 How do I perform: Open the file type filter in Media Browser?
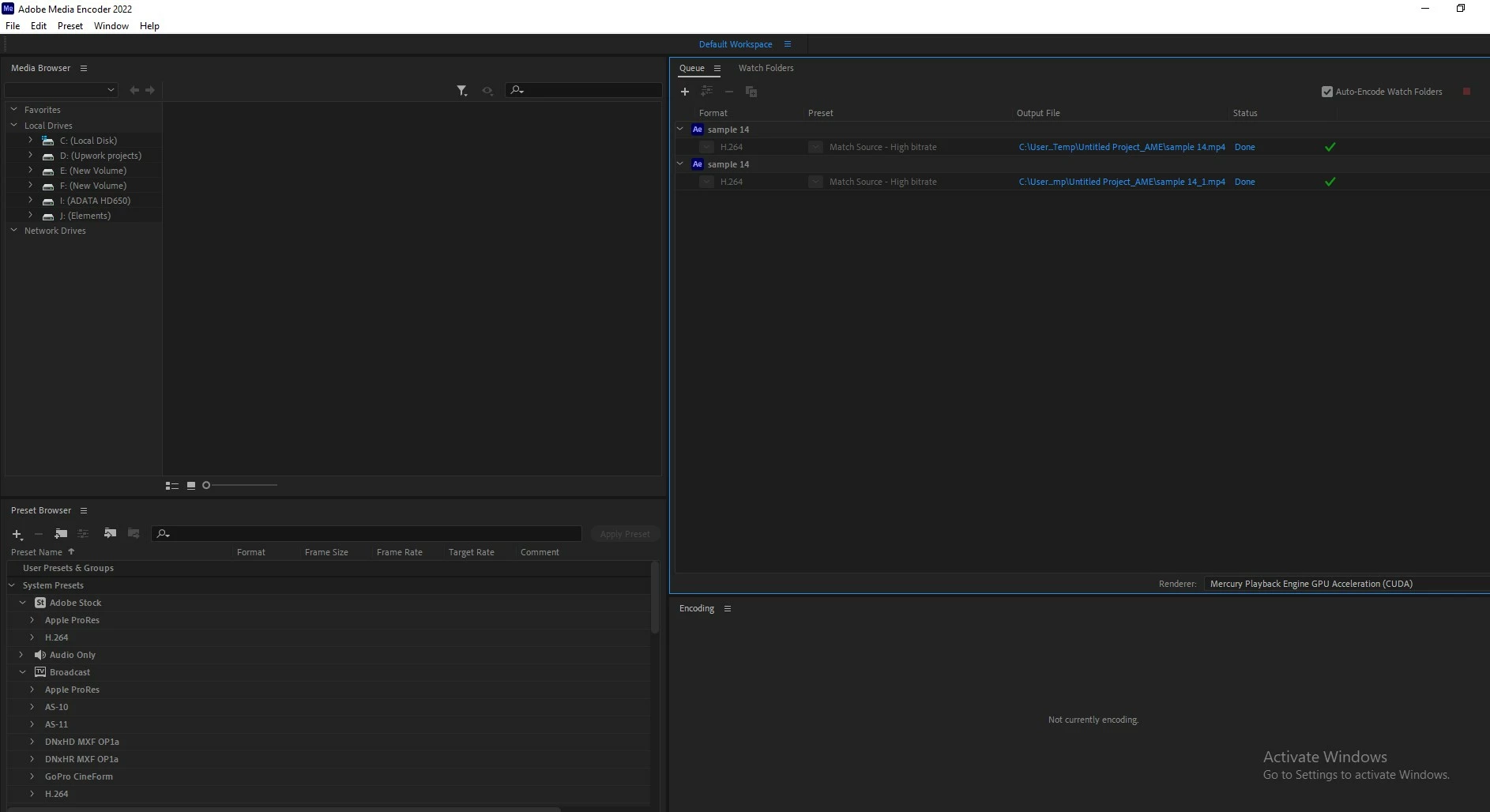pos(462,91)
